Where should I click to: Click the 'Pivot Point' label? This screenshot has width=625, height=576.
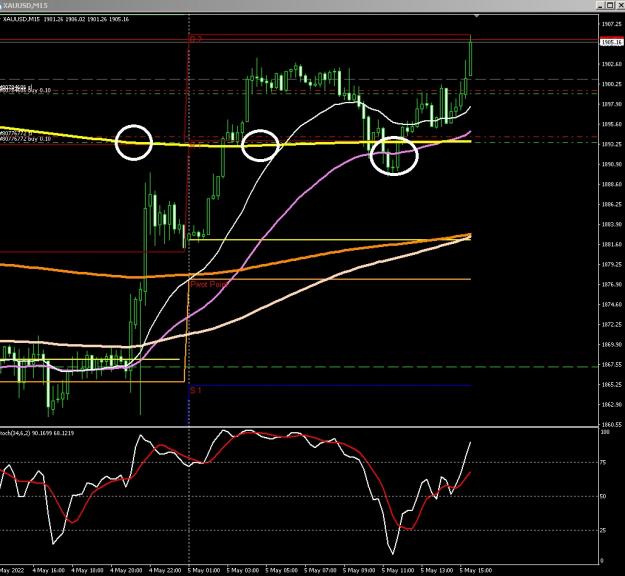coord(209,285)
